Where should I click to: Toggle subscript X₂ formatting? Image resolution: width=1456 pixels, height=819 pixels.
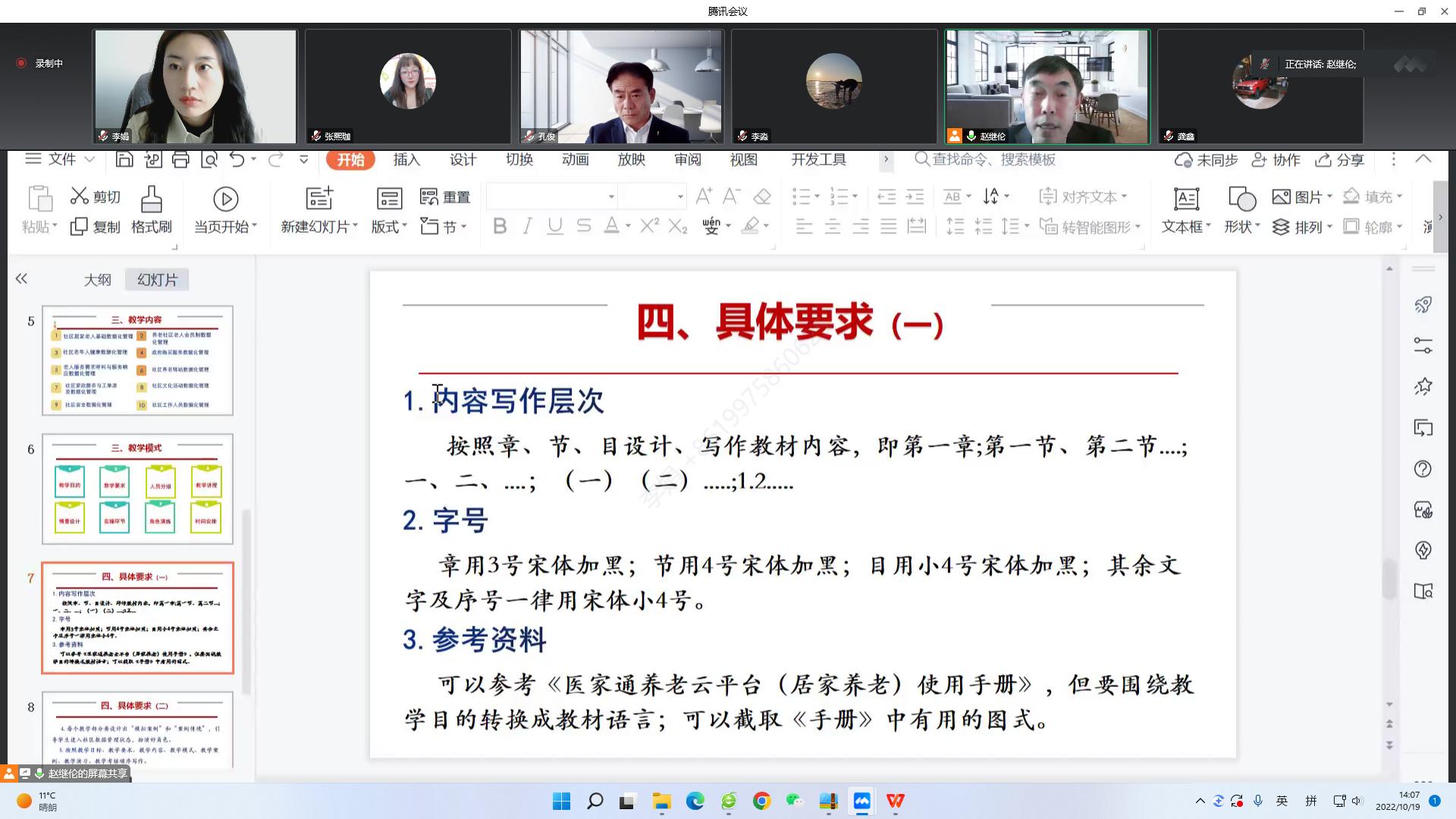tap(678, 226)
